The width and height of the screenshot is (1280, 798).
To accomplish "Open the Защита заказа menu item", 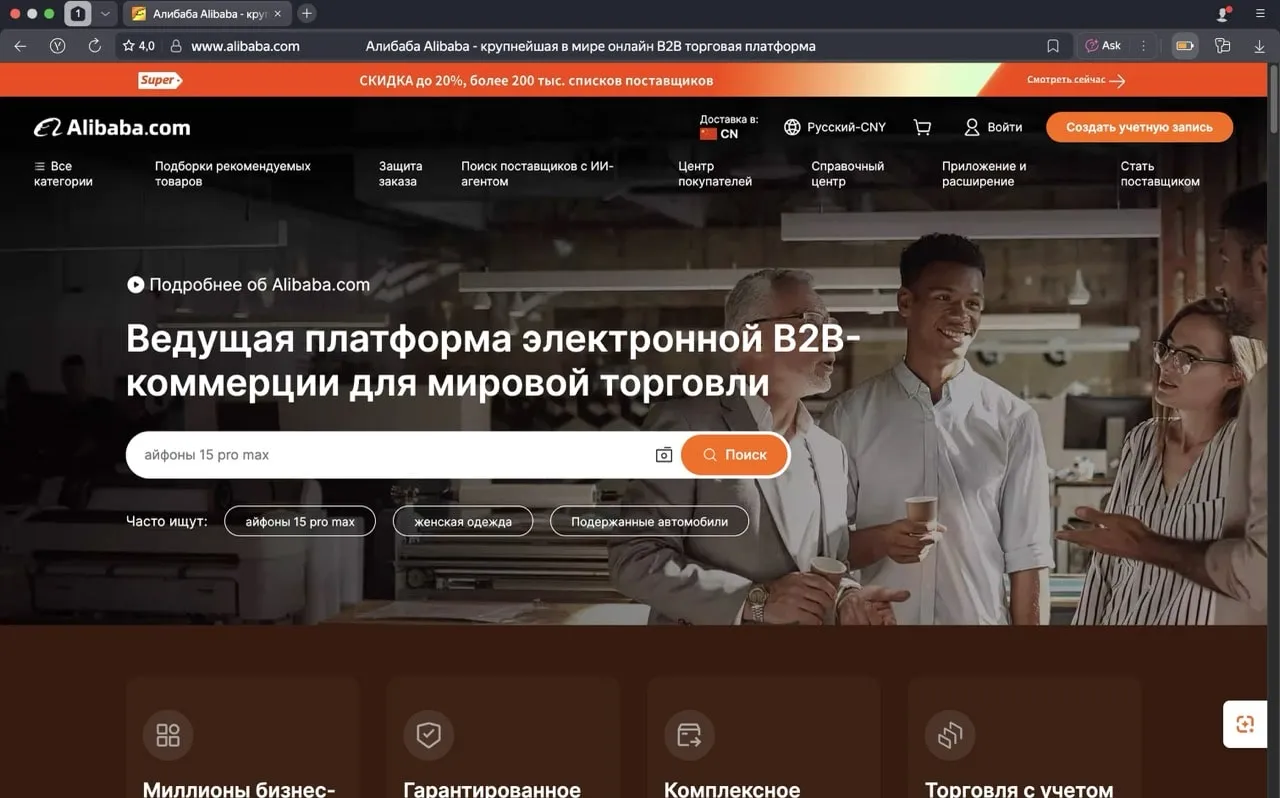I will coord(400,174).
